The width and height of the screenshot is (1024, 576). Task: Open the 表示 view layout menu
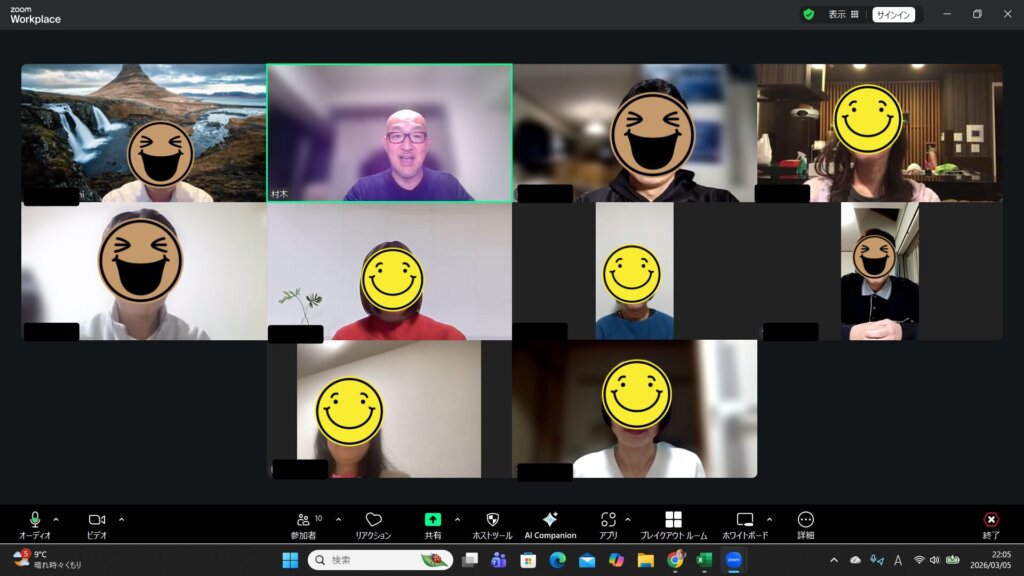click(x=843, y=14)
